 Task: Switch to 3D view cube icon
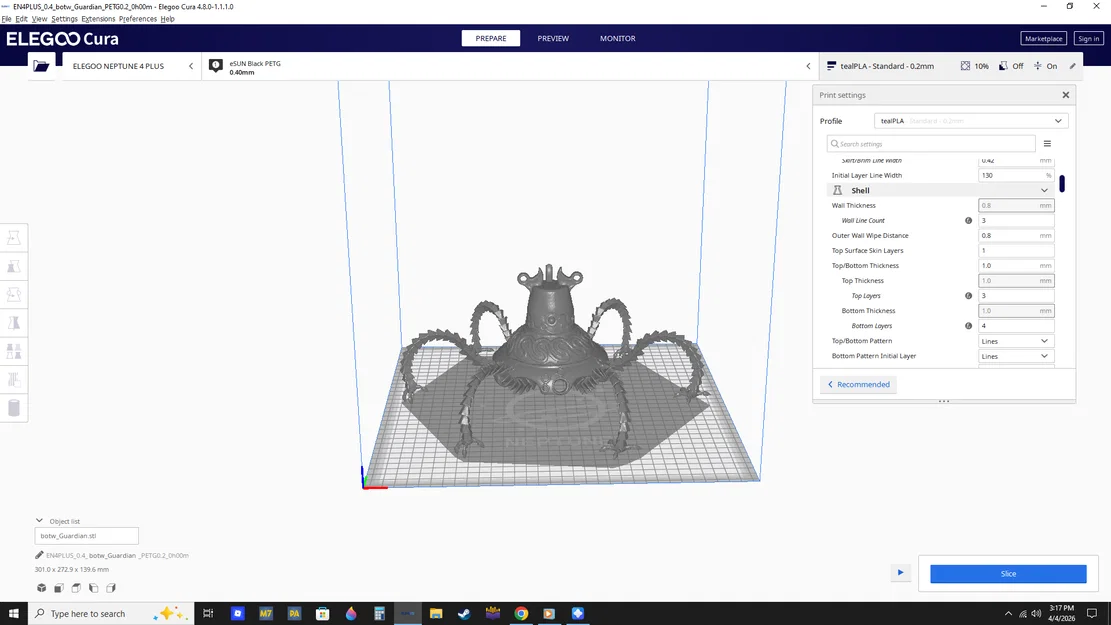pyautogui.click(x=42, y=588)
